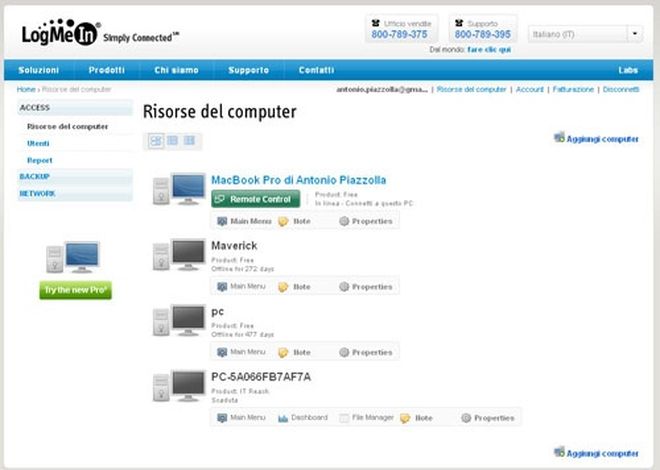Screen dimensions: 660x470
Task: Click the LogMeIn logo
Action: click(x=61, y=32)
